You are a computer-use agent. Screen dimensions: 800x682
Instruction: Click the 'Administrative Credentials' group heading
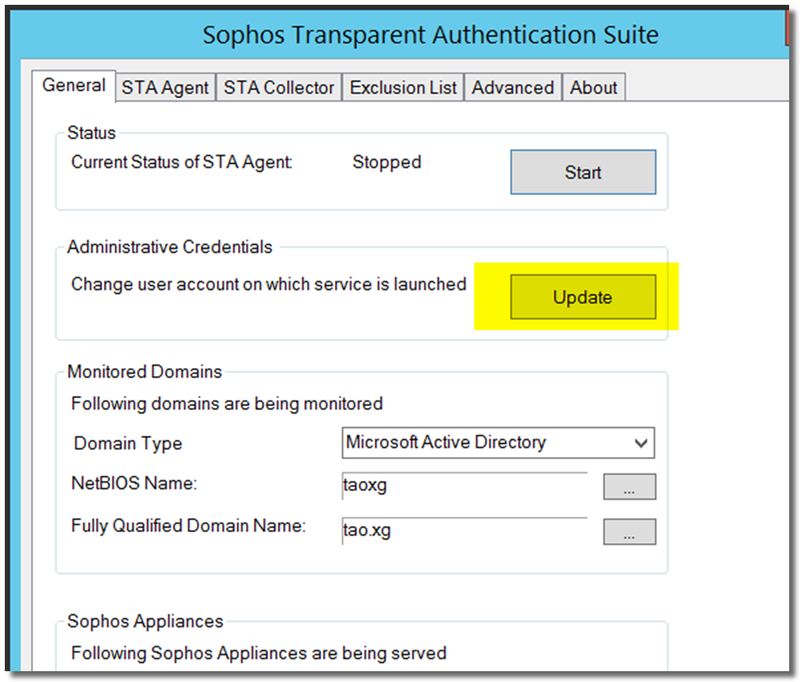coord(170,247)
